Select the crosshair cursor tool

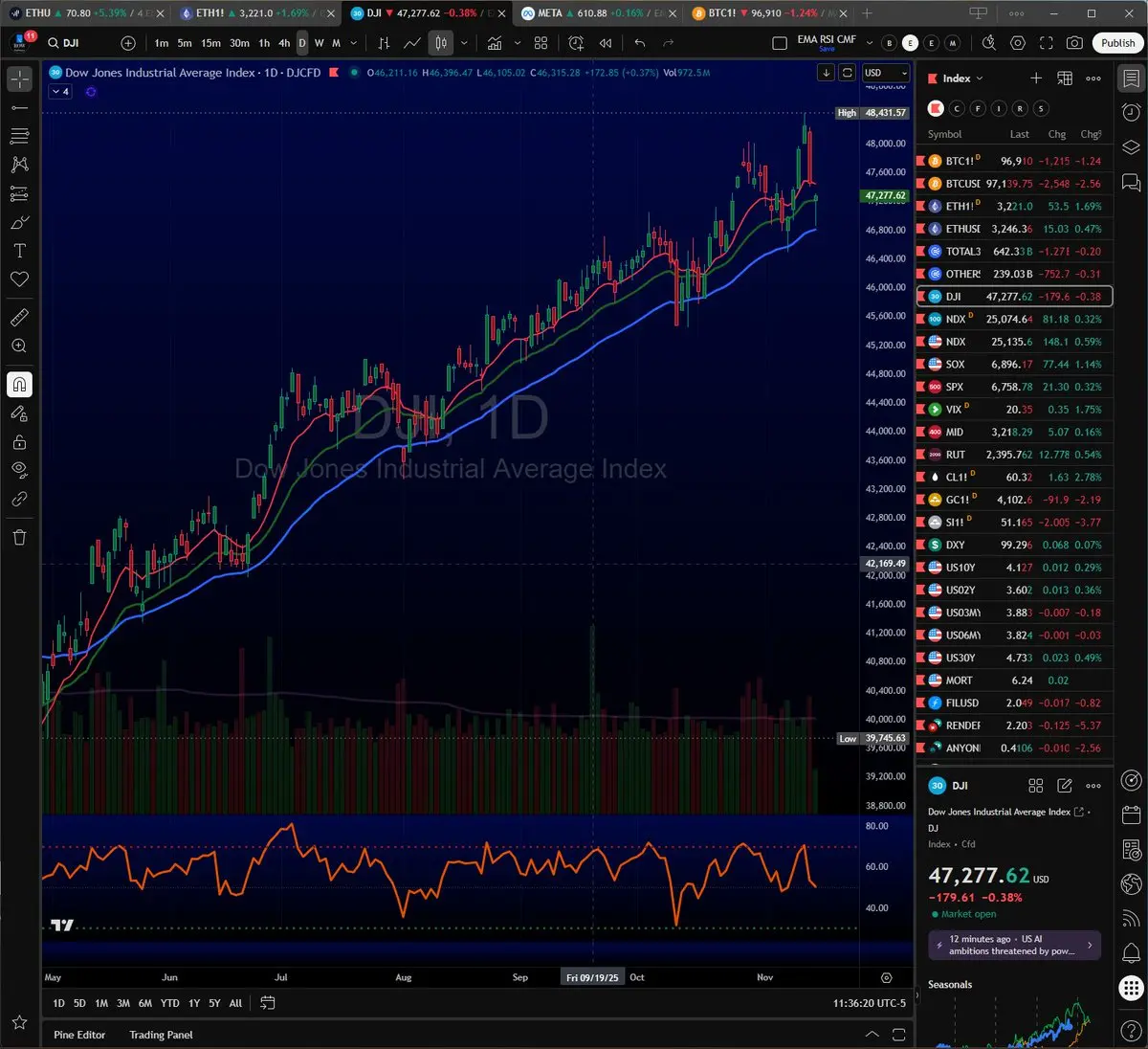point(19,78)
